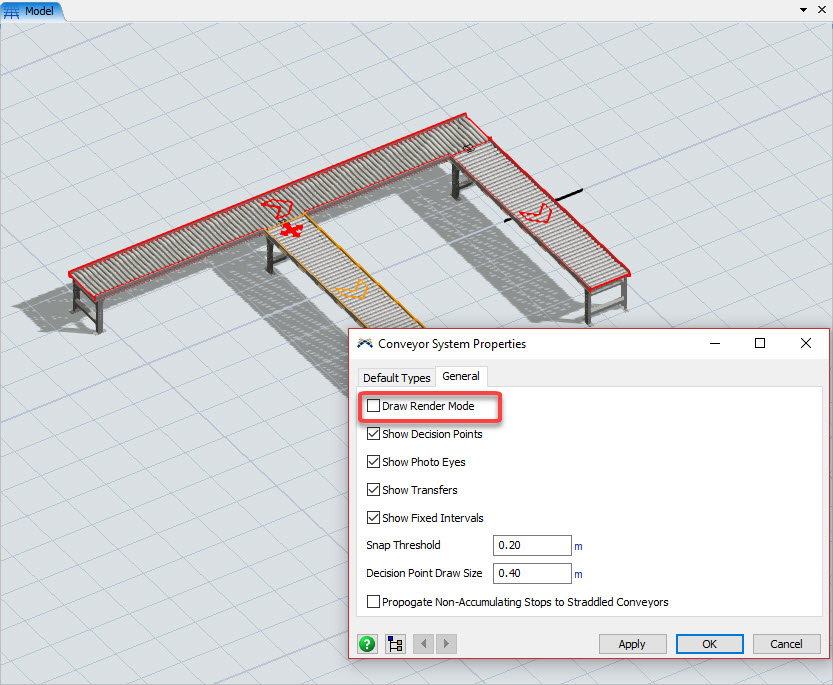Switch to the Default Types tab
833x685 pixels.
(x=396, y=378)
